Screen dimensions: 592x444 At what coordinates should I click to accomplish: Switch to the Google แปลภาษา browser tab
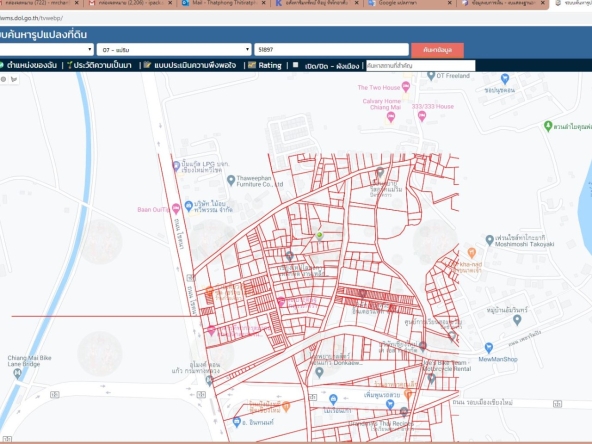[x=409, y=3]
